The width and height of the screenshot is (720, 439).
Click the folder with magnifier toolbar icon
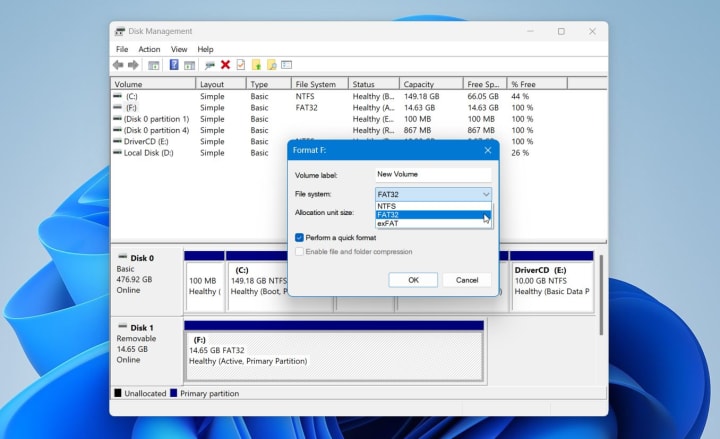[x=271, y=65]
